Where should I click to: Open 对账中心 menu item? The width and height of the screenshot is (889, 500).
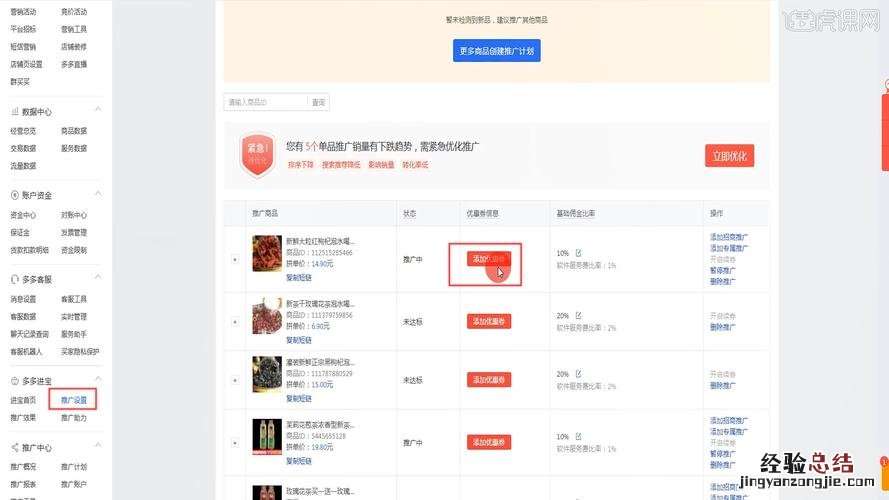(x=74, y=215)
